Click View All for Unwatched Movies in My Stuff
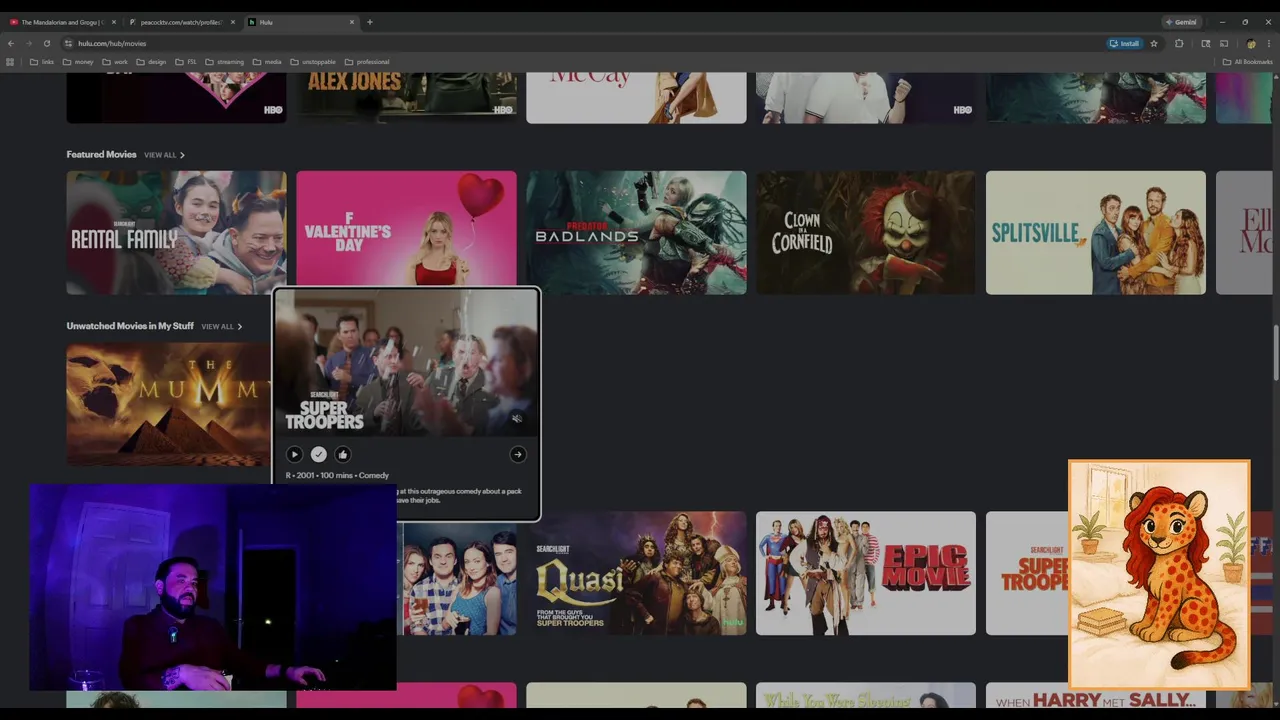Screen dimensions: 1280x720 coord(221,326)
